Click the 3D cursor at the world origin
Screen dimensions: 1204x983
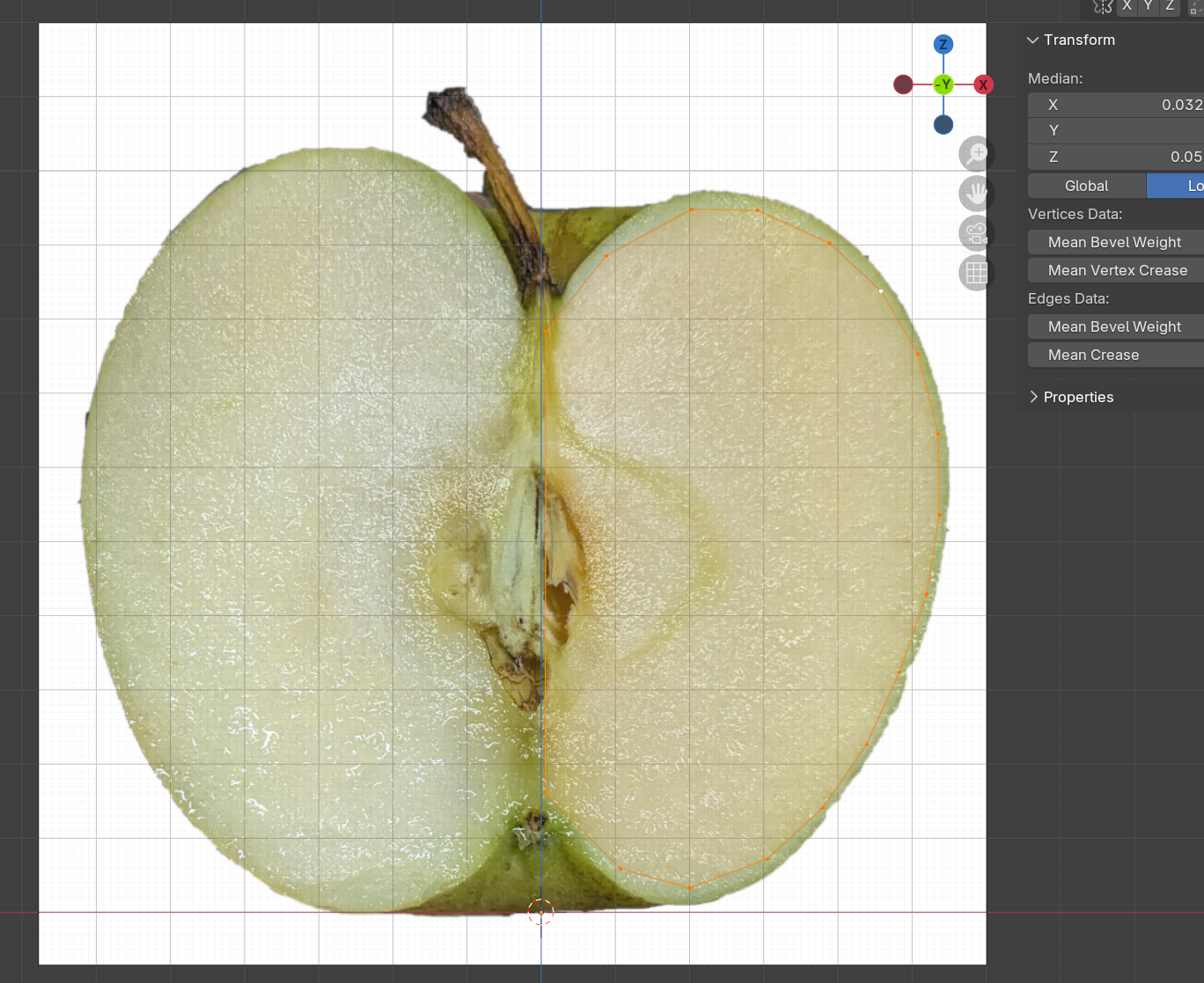pos(540,913)
